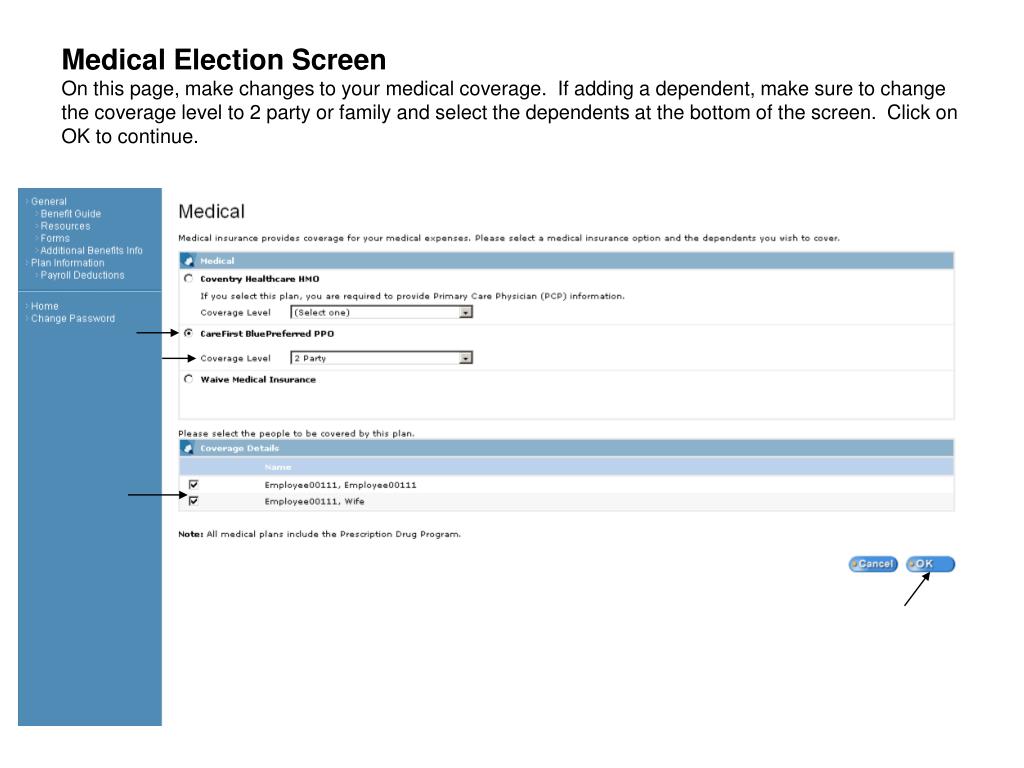The width and height of the screenshot is (1024, 768).
Task: Click the Cancel button
Action: 873,564
